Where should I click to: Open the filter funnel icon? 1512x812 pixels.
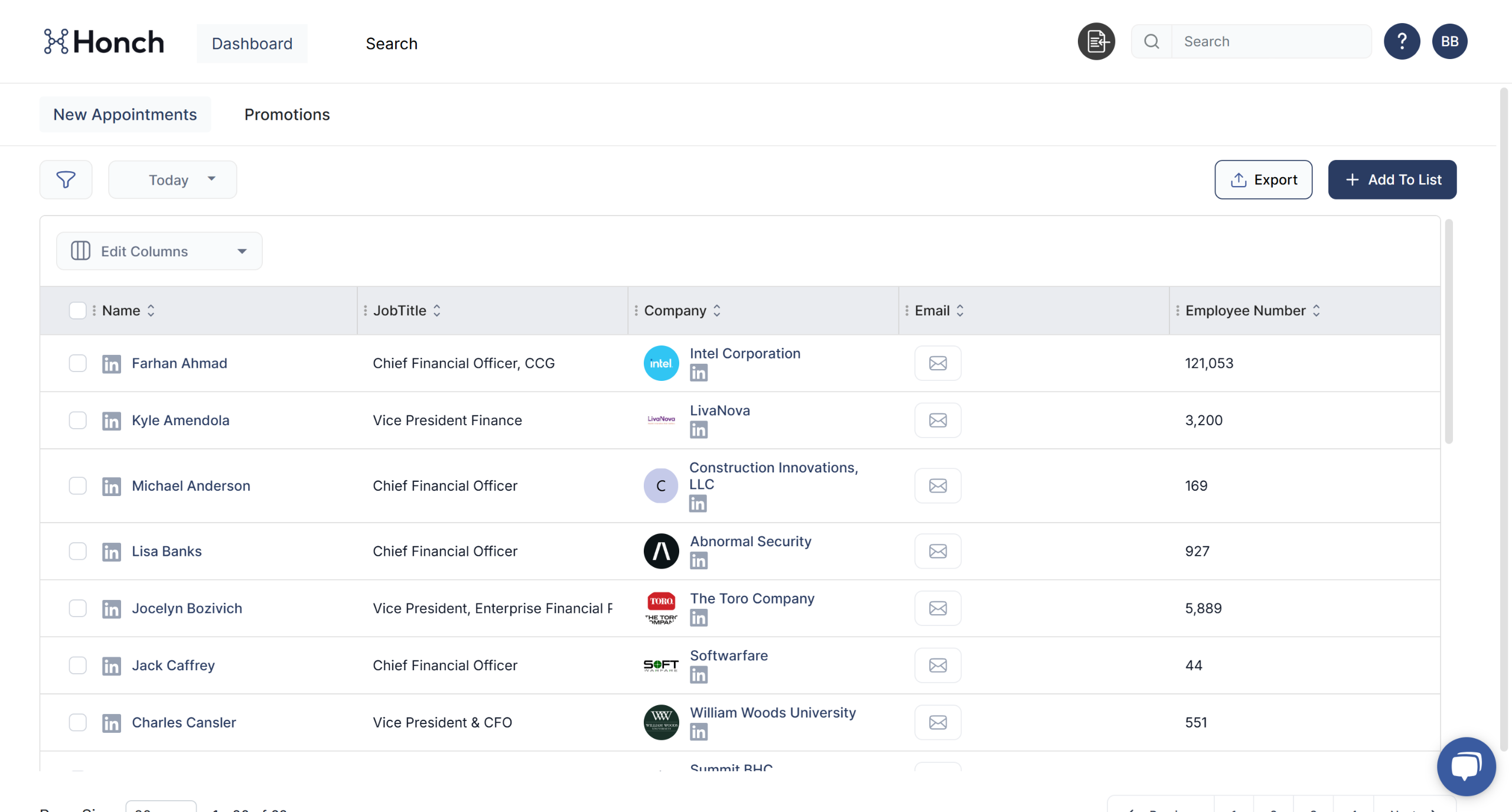pos(66,180)
